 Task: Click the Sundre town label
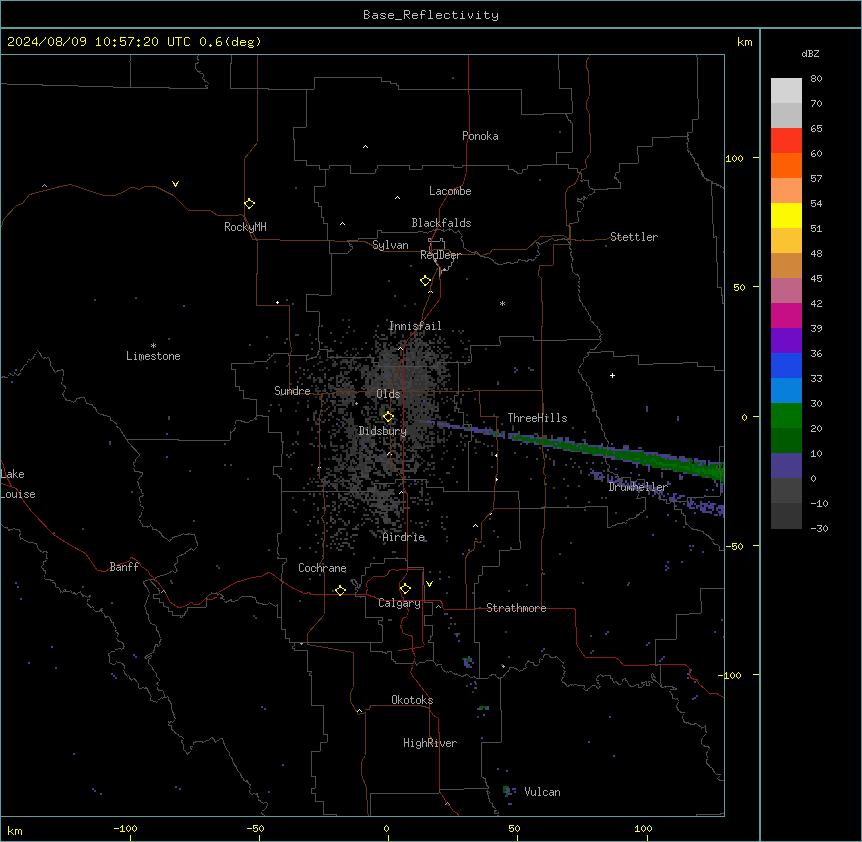pos(292,391)
